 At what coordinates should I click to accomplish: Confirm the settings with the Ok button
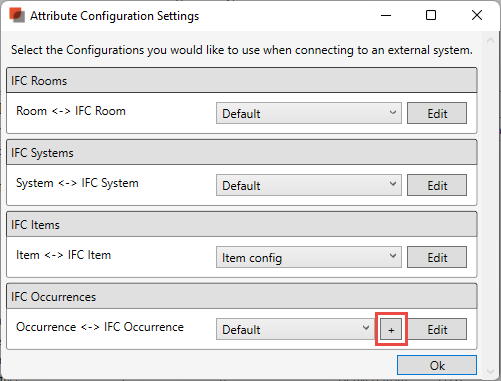(x=437, y=365)
